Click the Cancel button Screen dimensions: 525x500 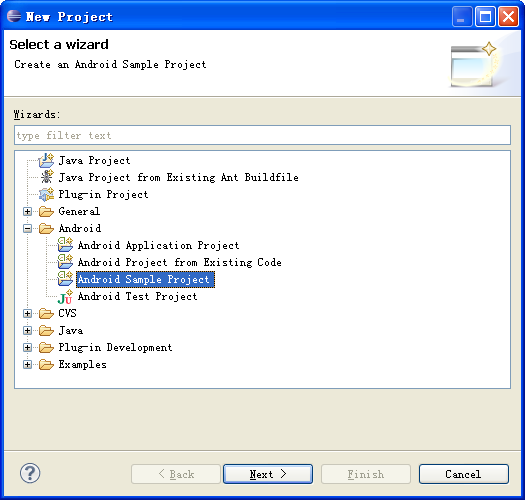pyautogui.click(x=464, y=474)
